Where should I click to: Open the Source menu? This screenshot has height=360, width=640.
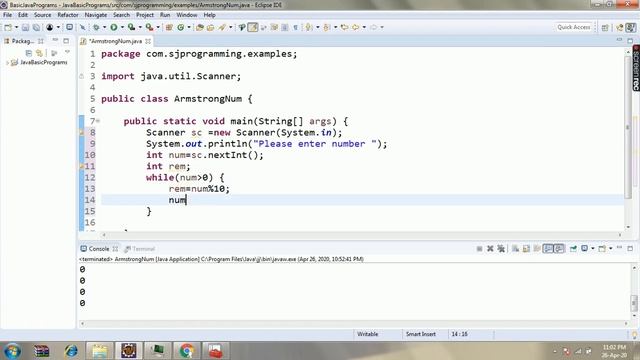coord(42,15)
